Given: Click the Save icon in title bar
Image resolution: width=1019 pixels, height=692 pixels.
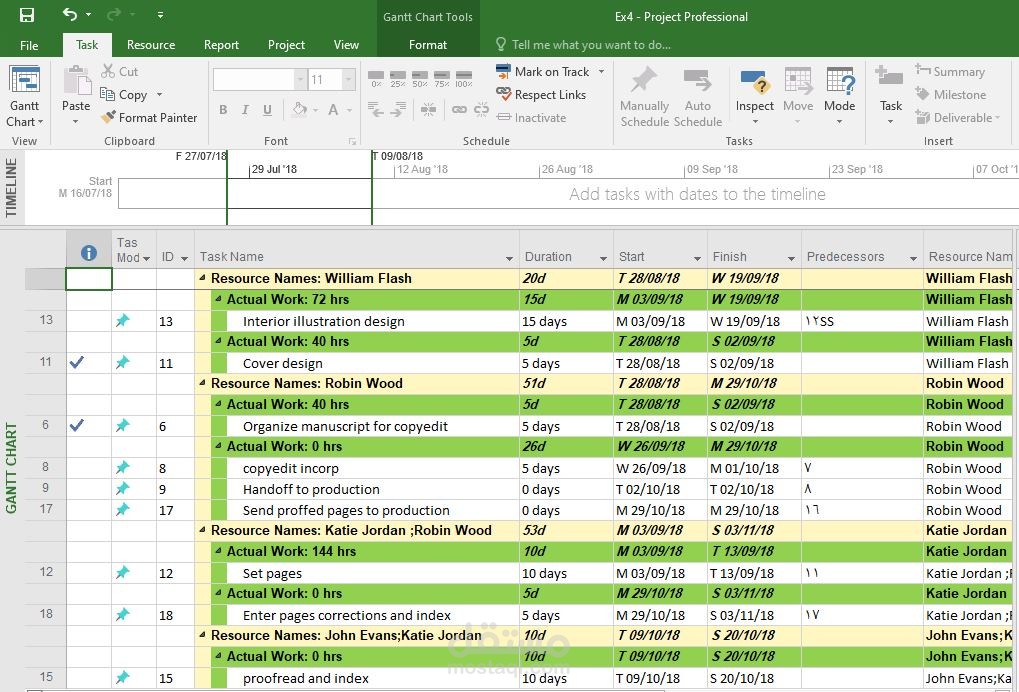Looking at the screenshot, I should 27,15.
